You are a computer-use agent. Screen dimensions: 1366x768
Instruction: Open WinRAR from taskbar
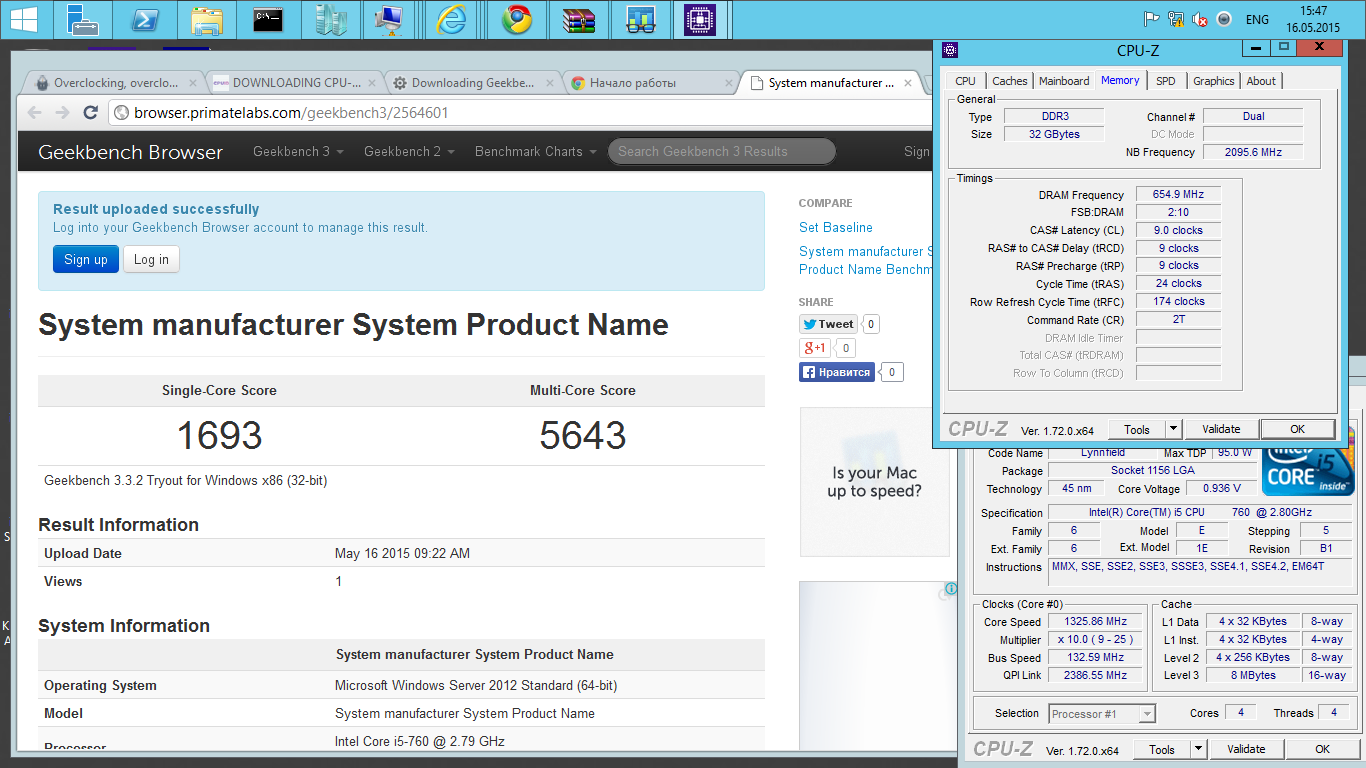(578, 19)
